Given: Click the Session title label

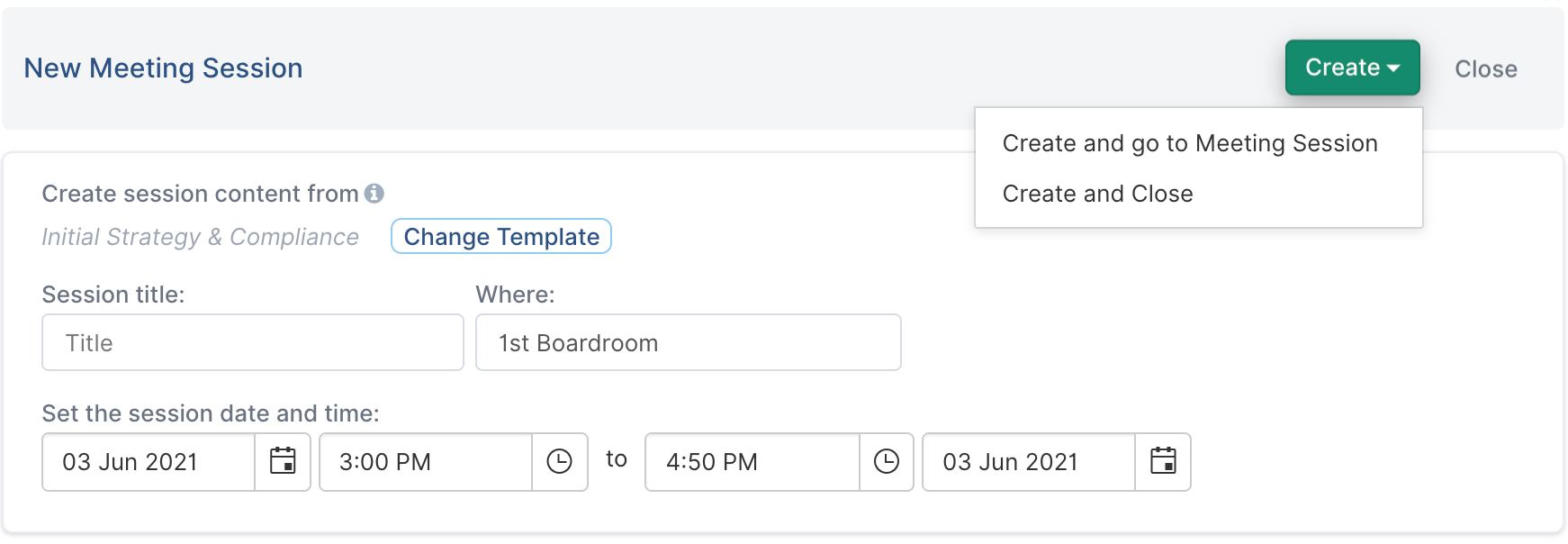Looking at the screenshot, I should pos(113,295).
